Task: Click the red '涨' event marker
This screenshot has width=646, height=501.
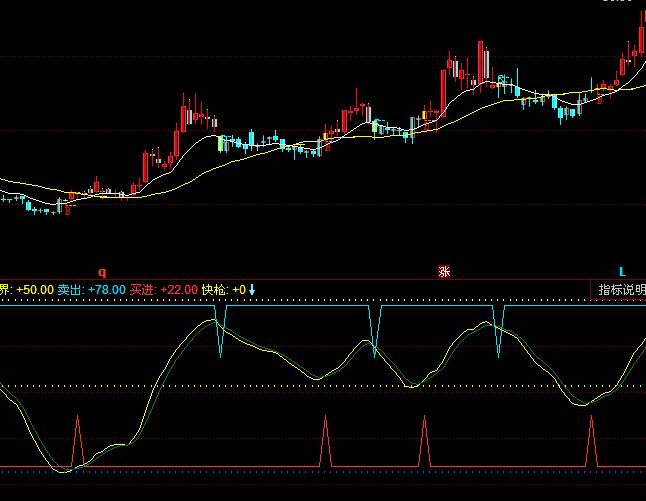Action: tap(444, 272)
